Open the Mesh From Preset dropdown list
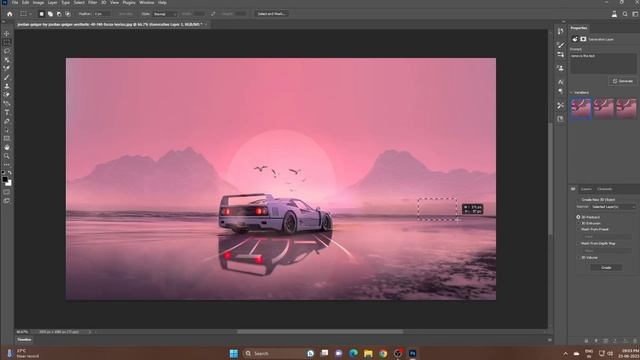The height and width of the screenshot is (360, 640). click(608, 236)
